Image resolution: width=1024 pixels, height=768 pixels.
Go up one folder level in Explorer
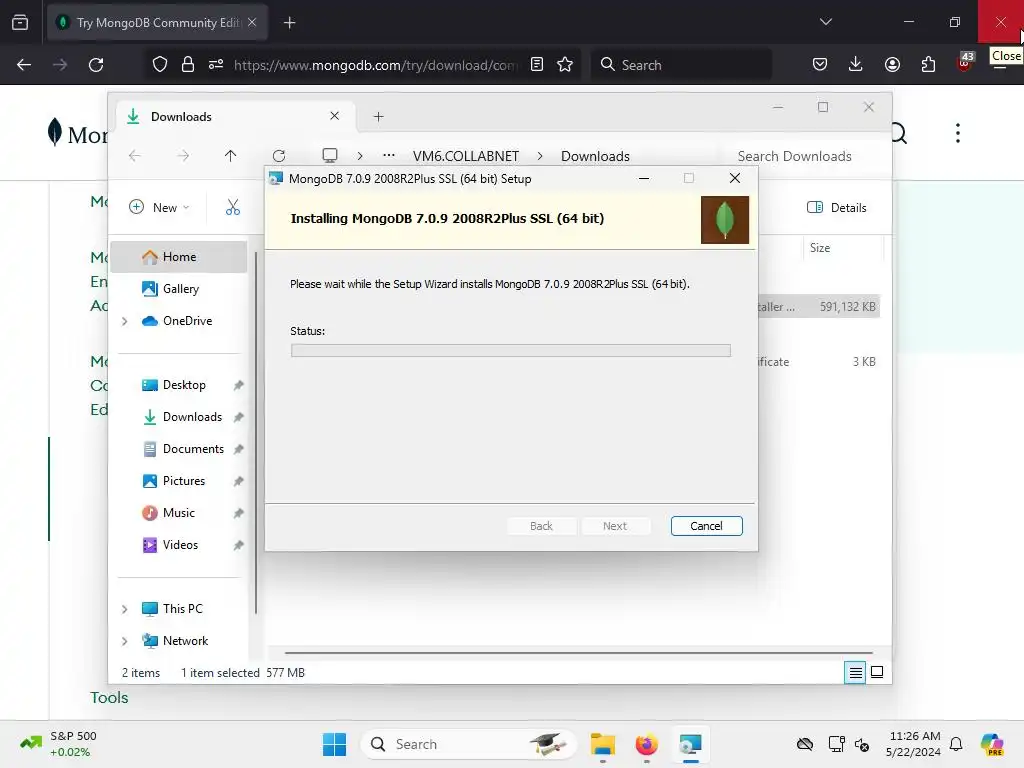(230, 155)
